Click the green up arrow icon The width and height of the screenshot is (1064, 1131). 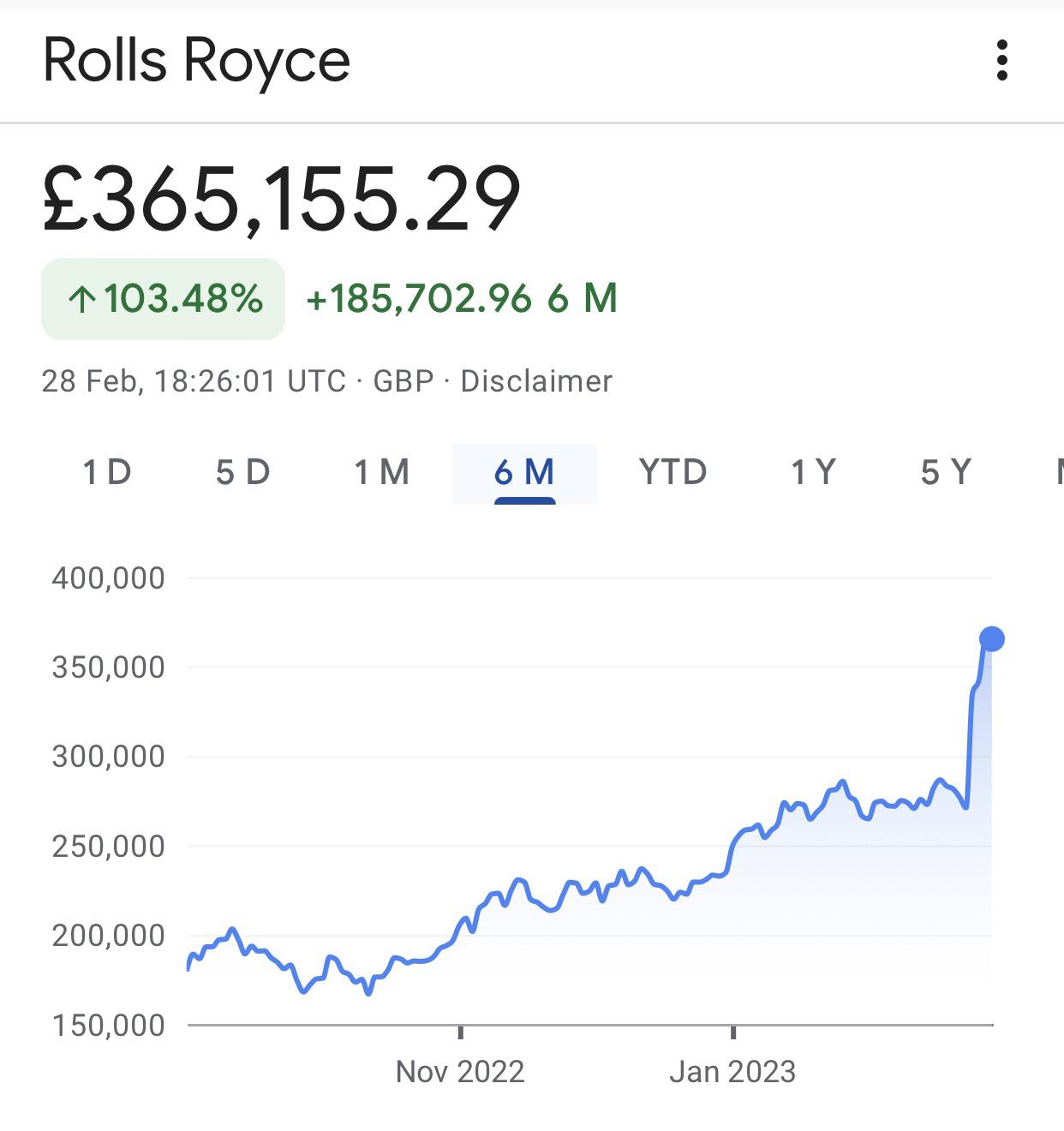click(x=81, y=300)
